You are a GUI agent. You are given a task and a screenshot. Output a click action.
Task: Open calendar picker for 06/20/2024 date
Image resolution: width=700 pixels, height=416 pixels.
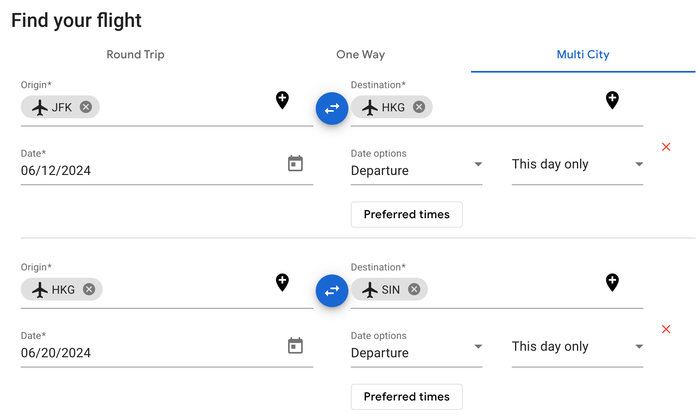click(295, 345)
